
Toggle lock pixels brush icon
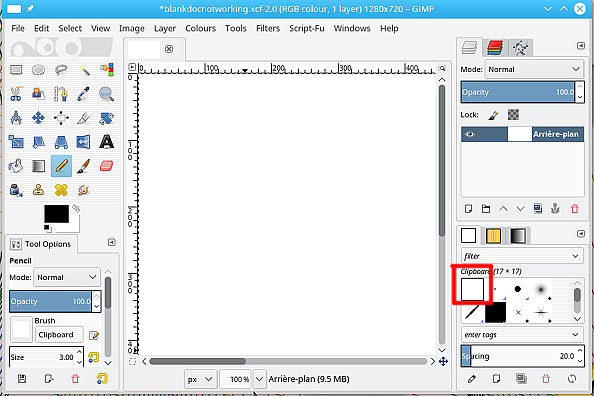coord(493,115)
